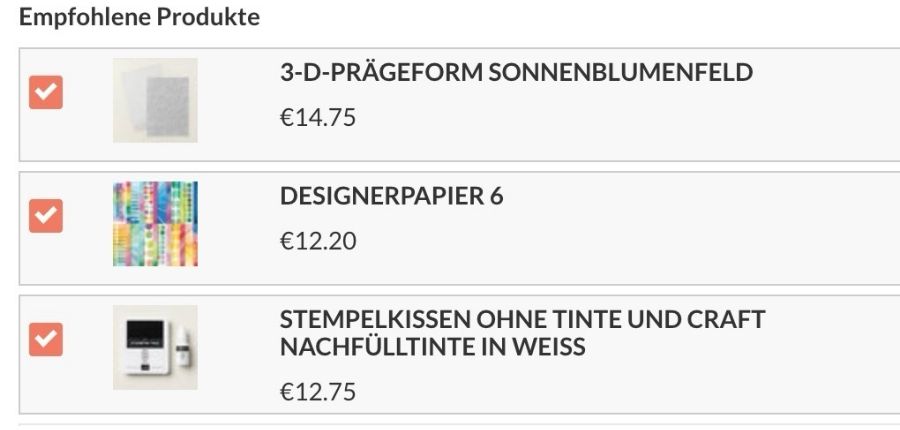
Task: Click the €14.75 price
Action: click(x=317, y=118)
